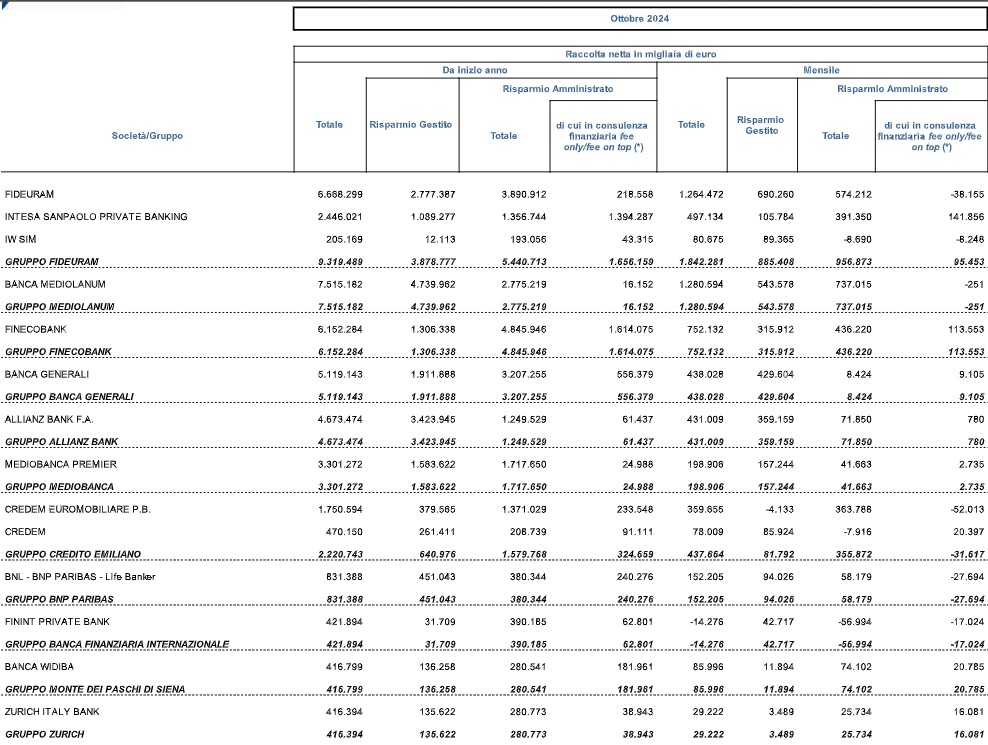Click FIDEURAM year-to-date total 6.668.299

tap(340, 195)
